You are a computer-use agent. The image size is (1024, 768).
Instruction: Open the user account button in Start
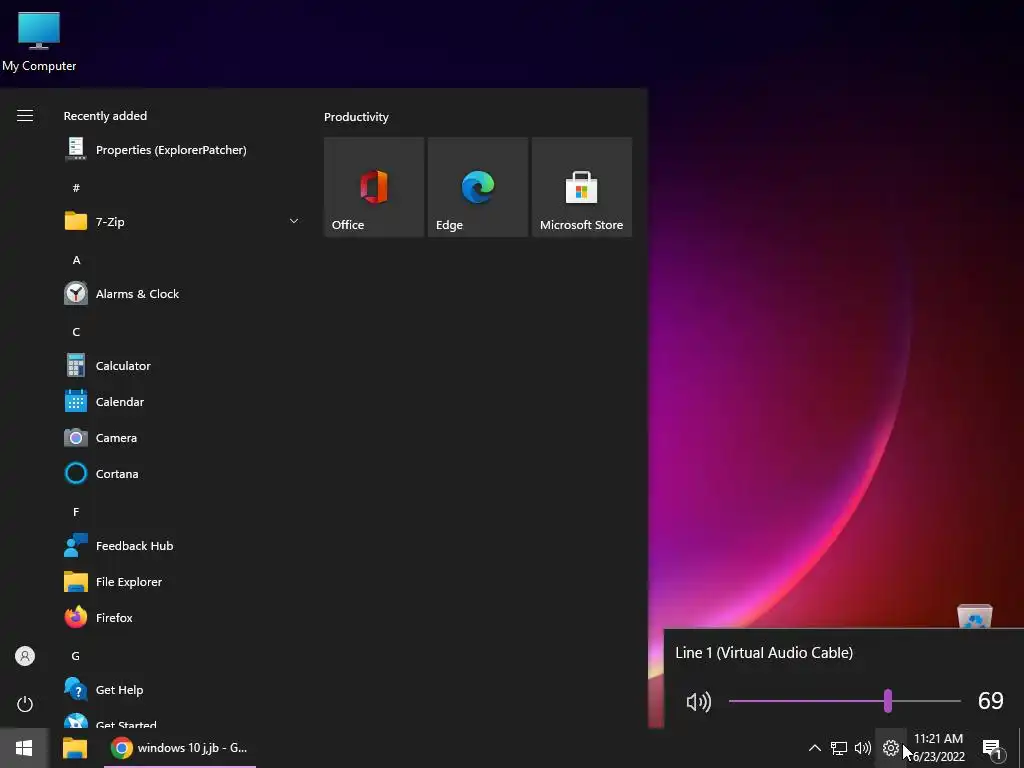(x=25, y=656)
